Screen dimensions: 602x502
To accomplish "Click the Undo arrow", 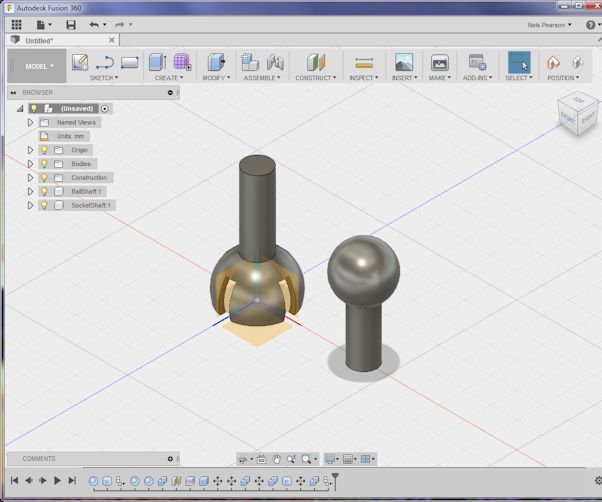I will (x=94, y=25).
